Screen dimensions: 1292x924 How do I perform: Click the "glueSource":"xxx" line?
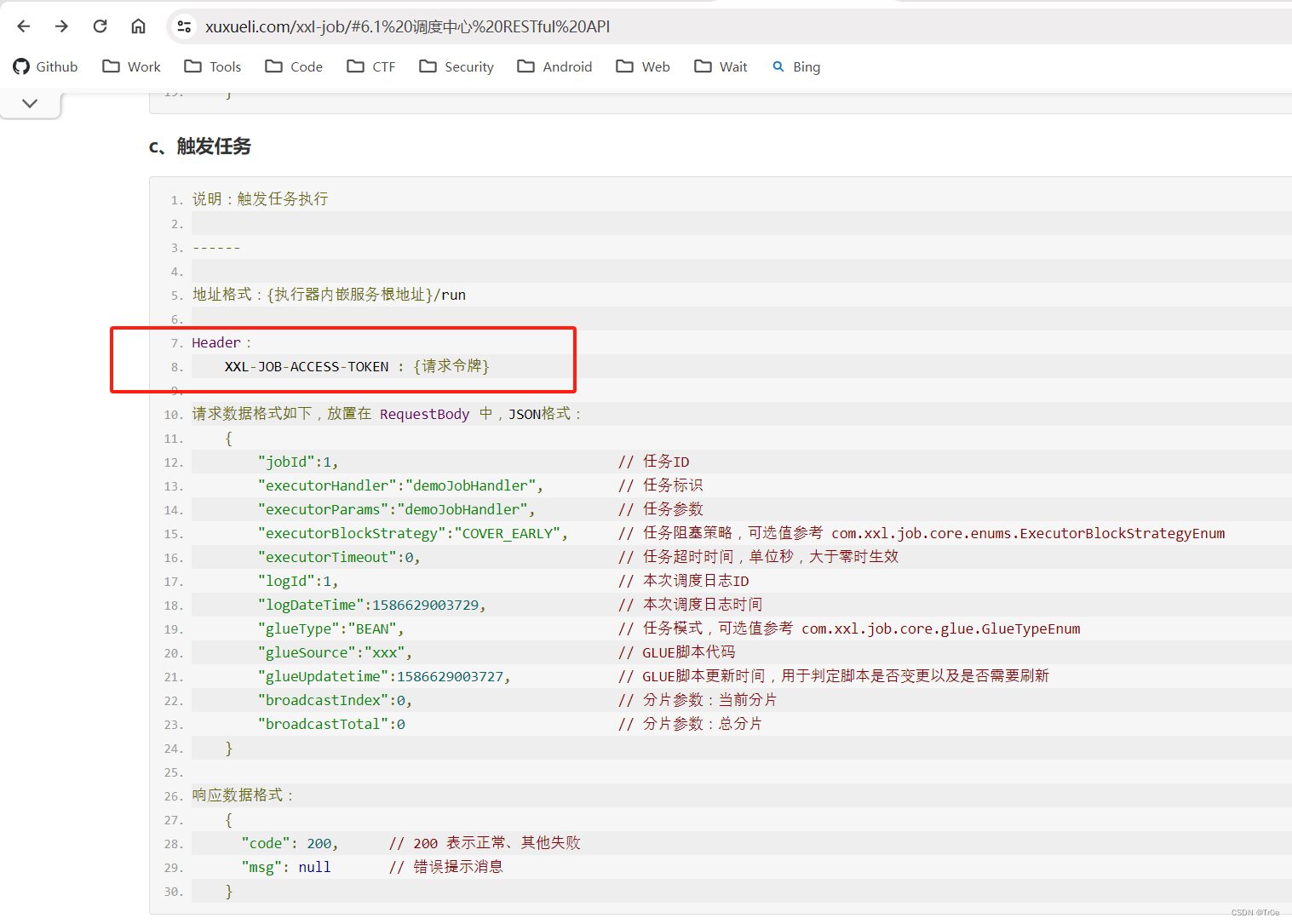(335, 652)
